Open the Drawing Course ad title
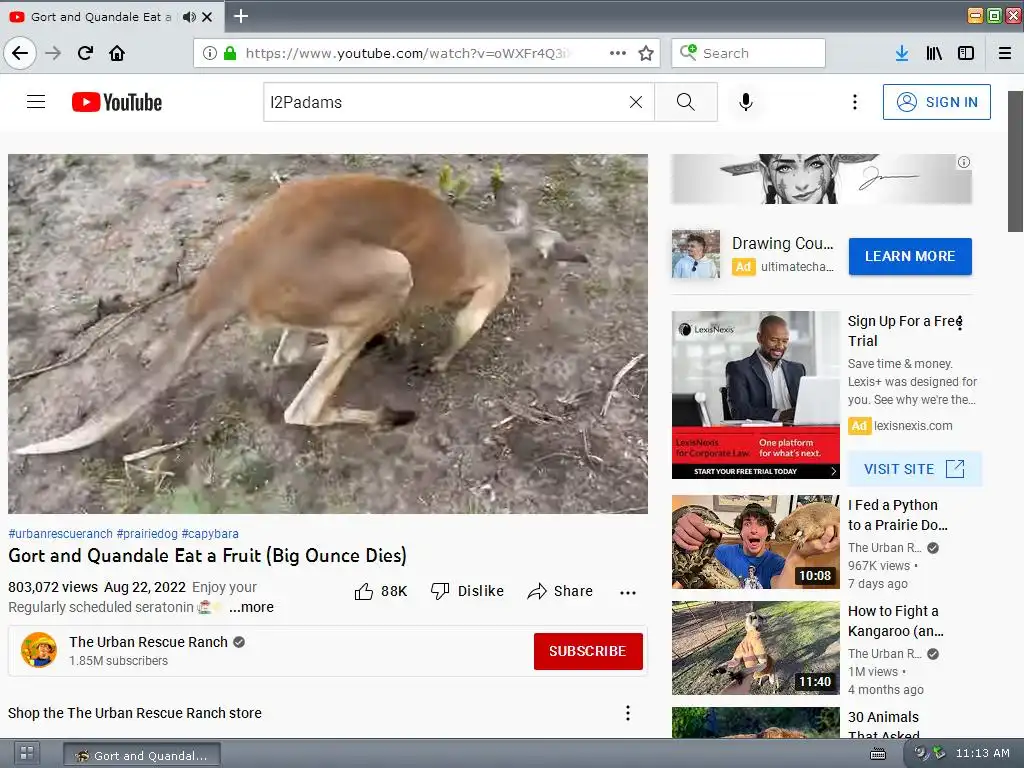This screenshot has width=1024, height=768. pyautogui.click(x=782, y=244)
